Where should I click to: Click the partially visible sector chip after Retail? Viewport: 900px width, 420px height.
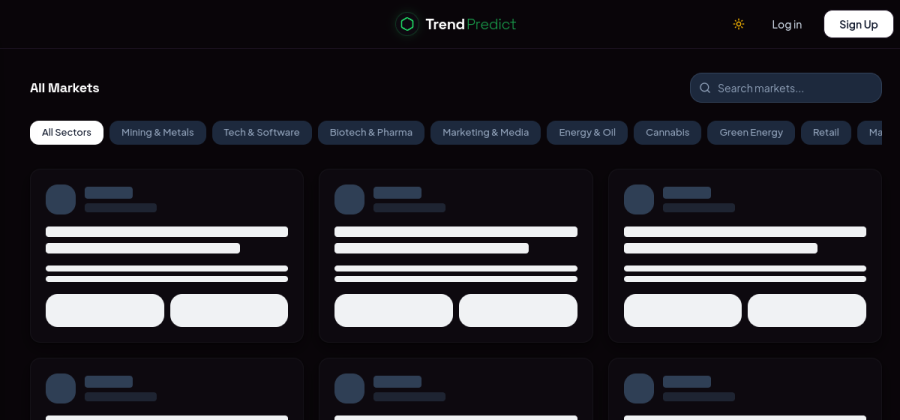click(872, 132)
